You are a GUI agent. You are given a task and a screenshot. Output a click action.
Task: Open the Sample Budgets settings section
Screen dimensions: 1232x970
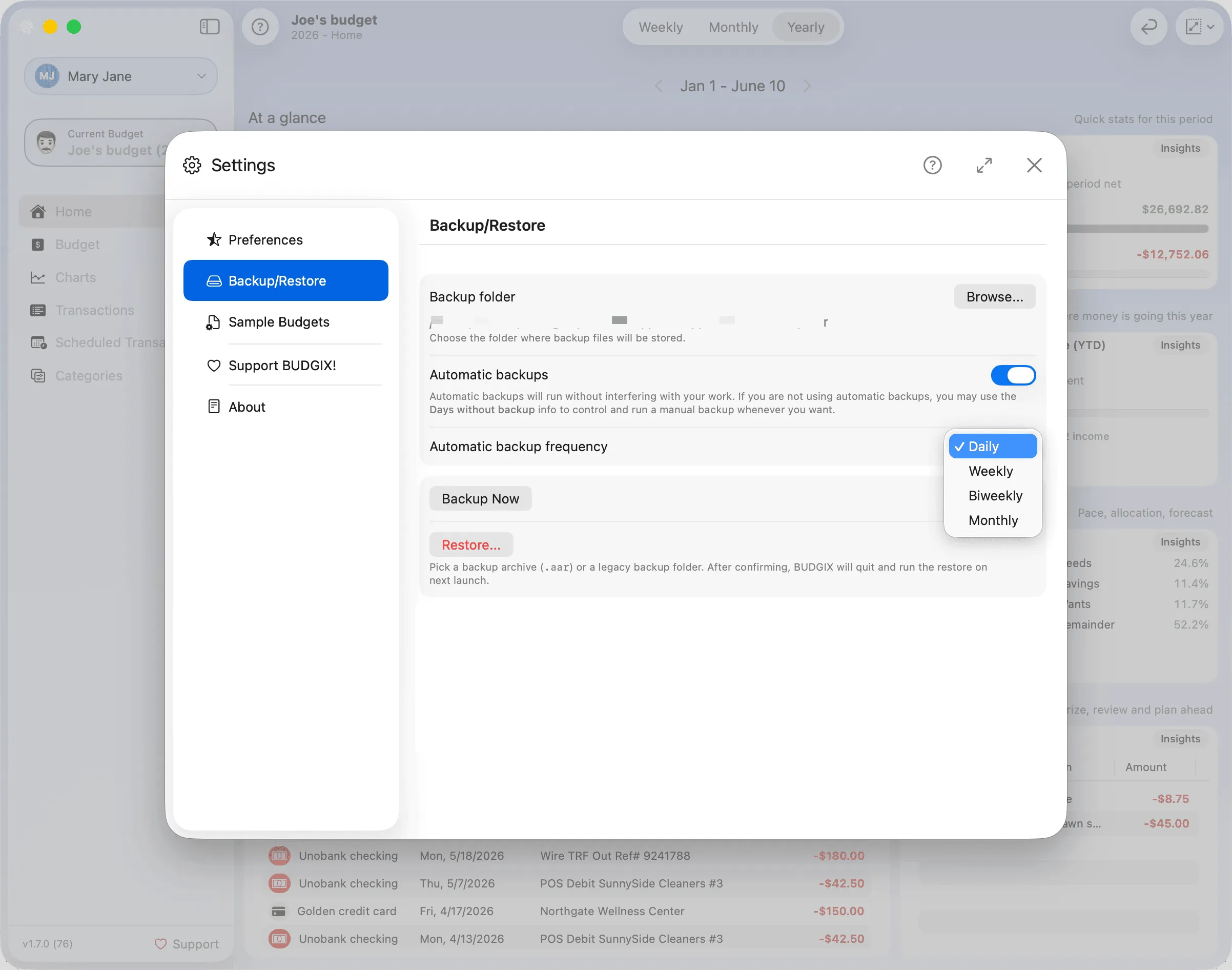[x=286, y=322]
